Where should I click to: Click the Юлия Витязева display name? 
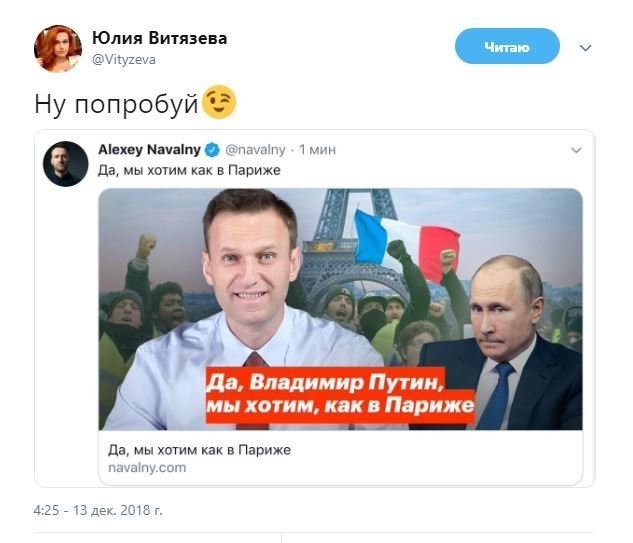[159, 38]
